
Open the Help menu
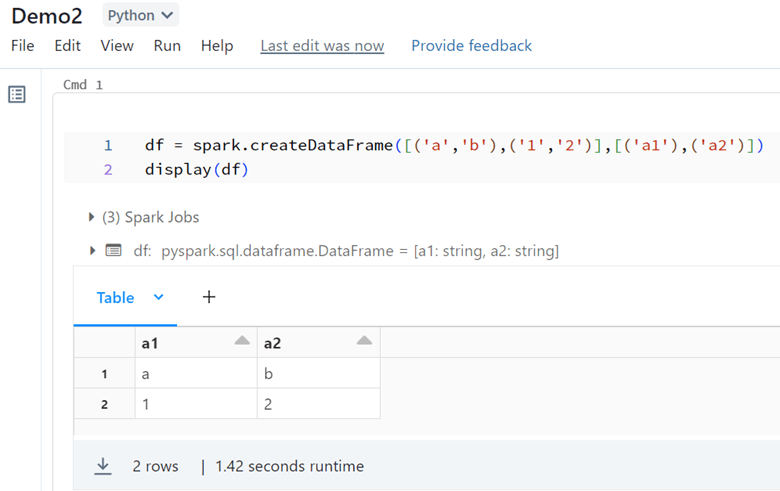[217, 46]
